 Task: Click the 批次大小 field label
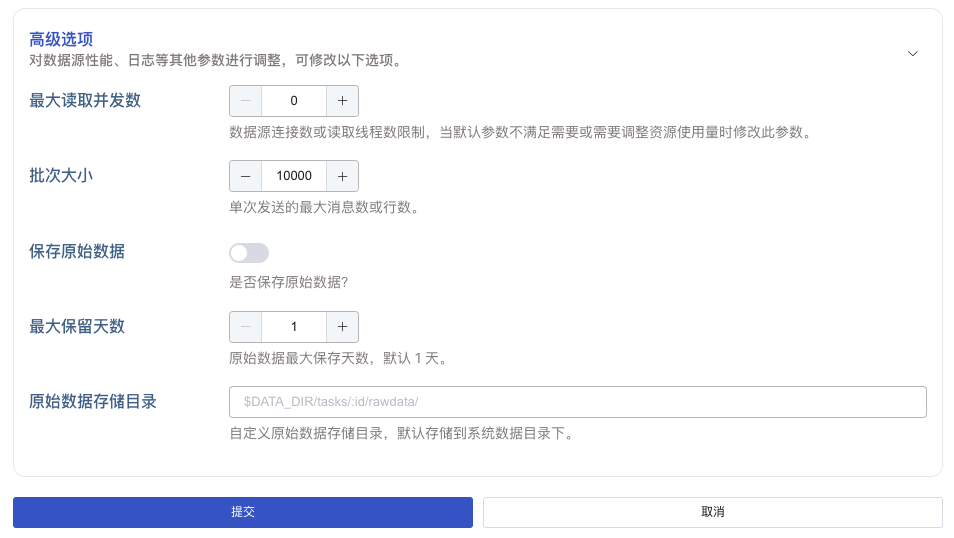[61, 175]
